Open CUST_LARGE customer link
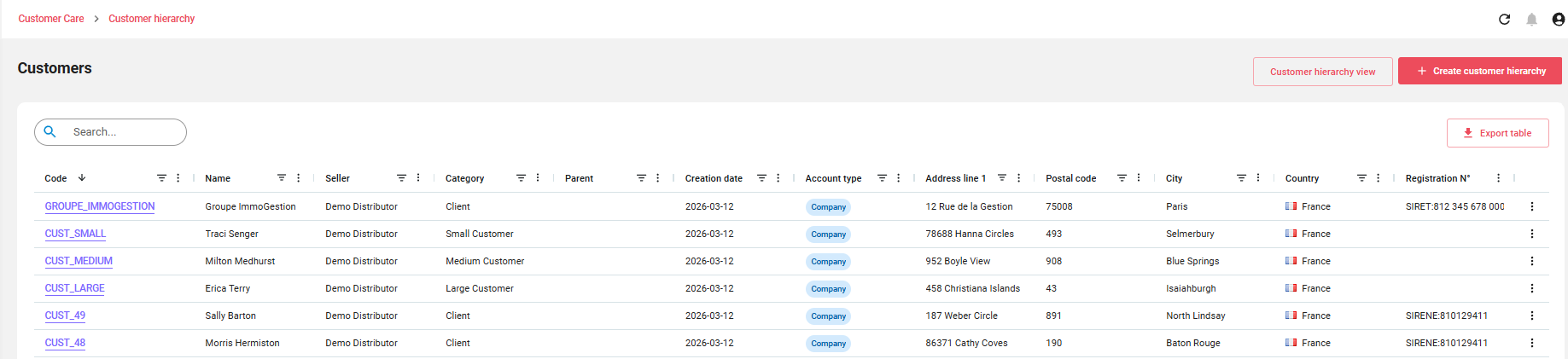This screenshot has width=1568, height=359. tap(74, 288)
